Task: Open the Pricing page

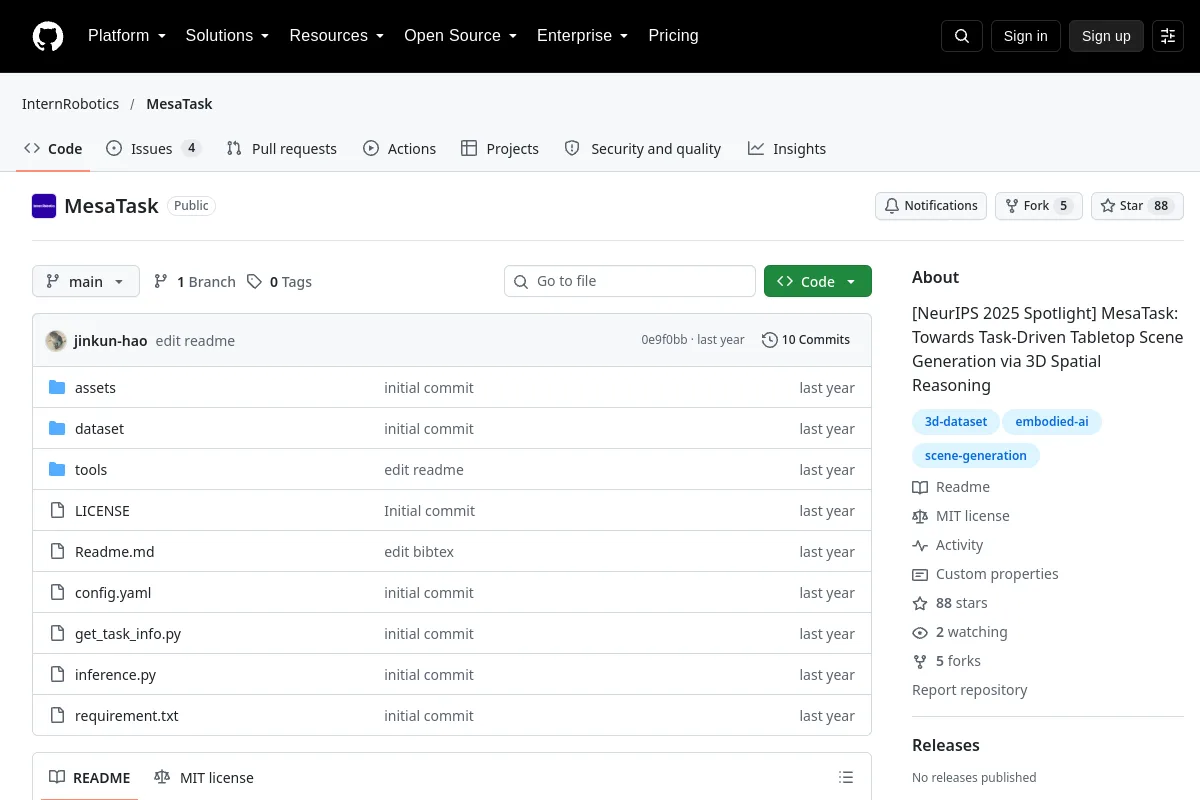Action: 673,36
